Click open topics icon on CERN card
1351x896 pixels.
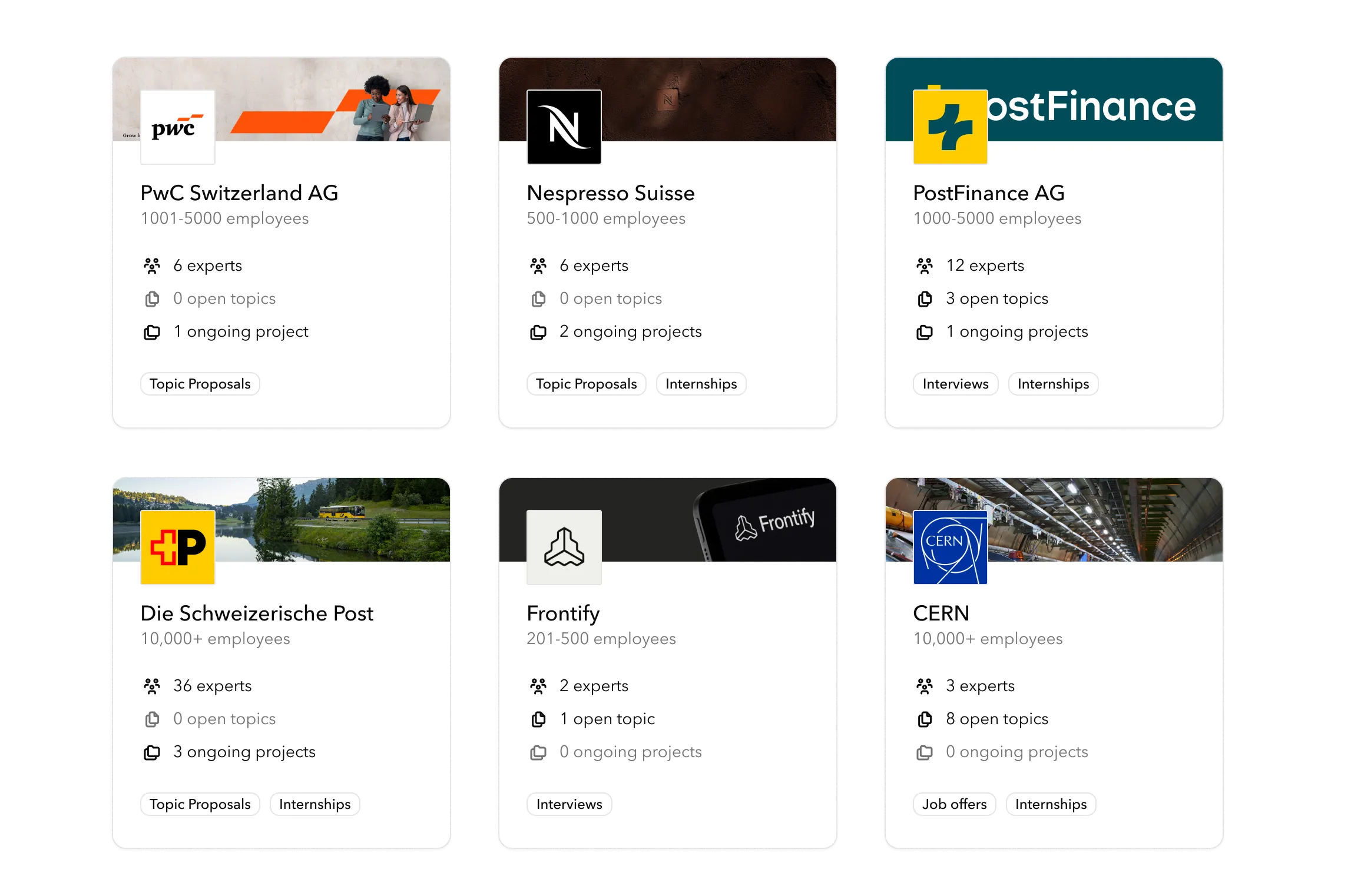click(x=925, y=719)
